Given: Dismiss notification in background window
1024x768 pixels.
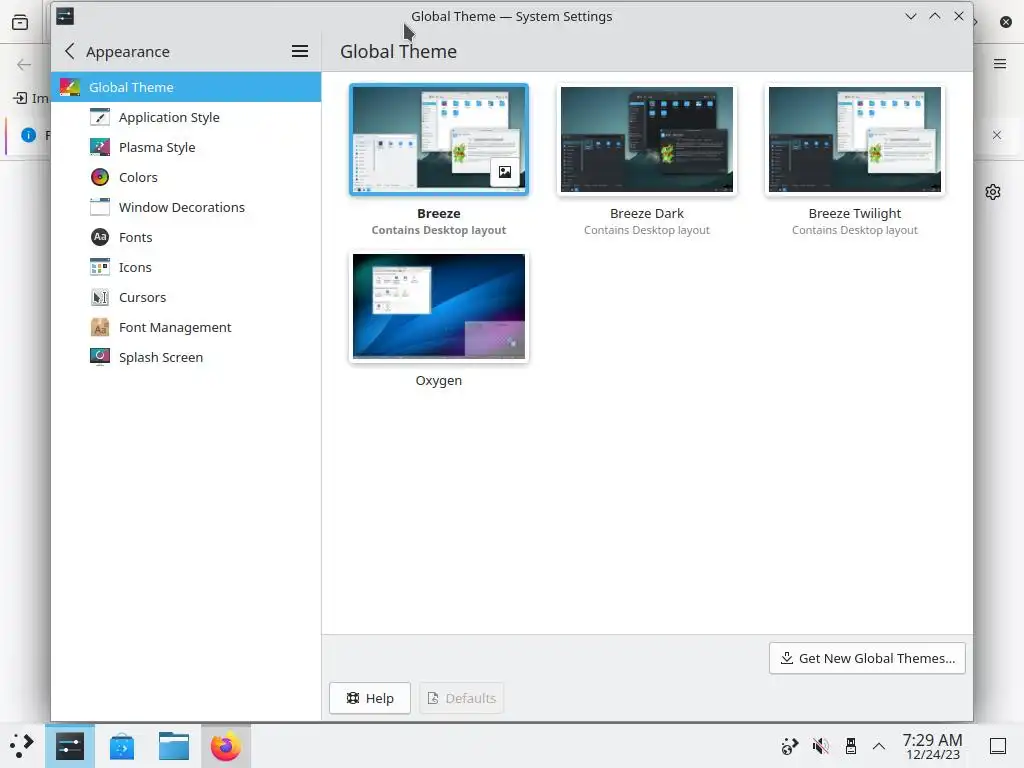Looking at the screenshot, I should [x=997, y=135].
